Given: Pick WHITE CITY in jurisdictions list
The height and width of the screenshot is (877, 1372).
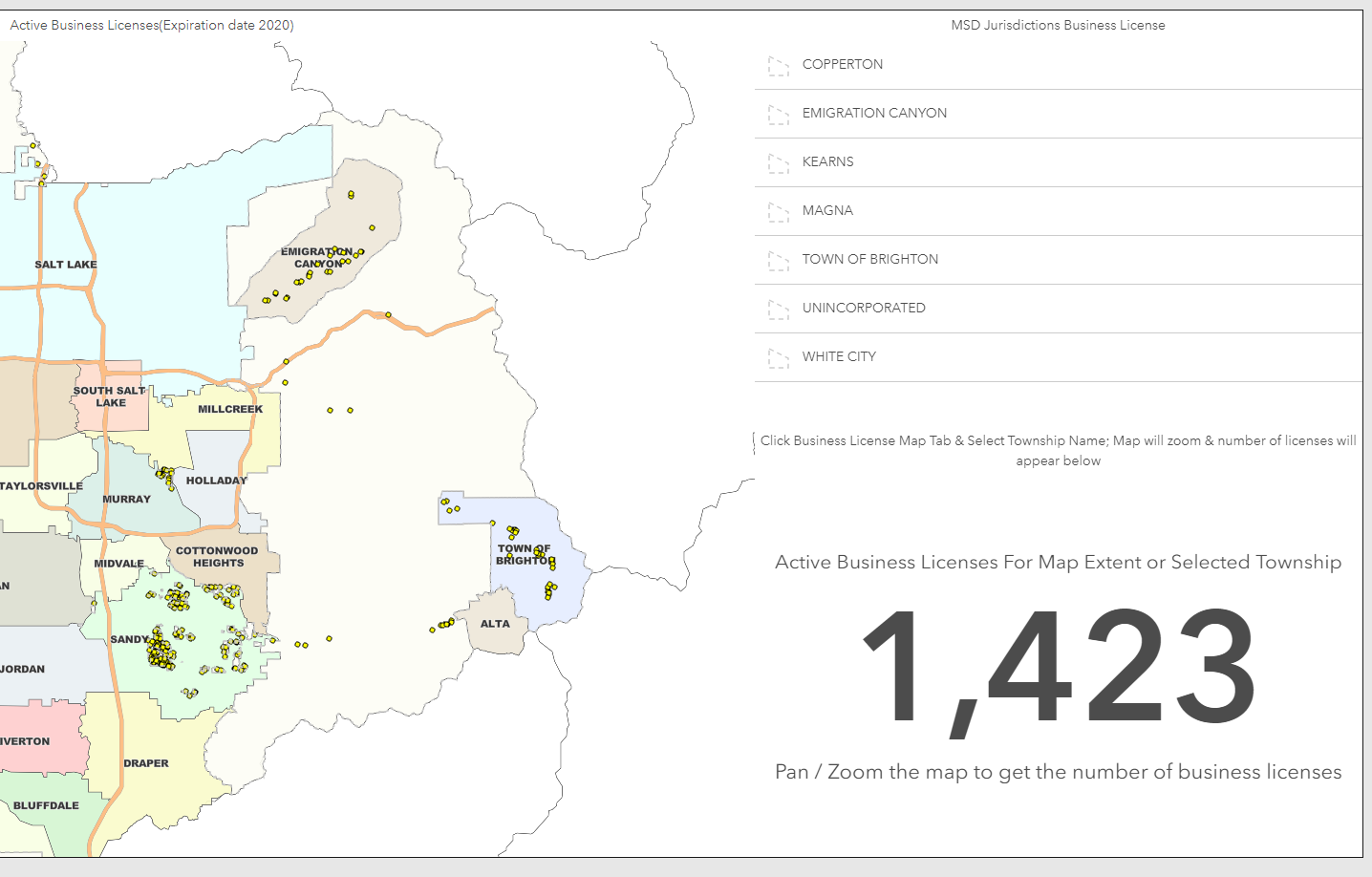Looking at the screenshot, I should (x=1059, y=357).
